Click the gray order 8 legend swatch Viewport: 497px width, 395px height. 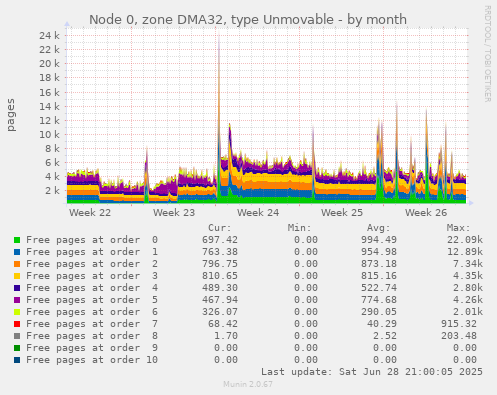pos(17,336)
